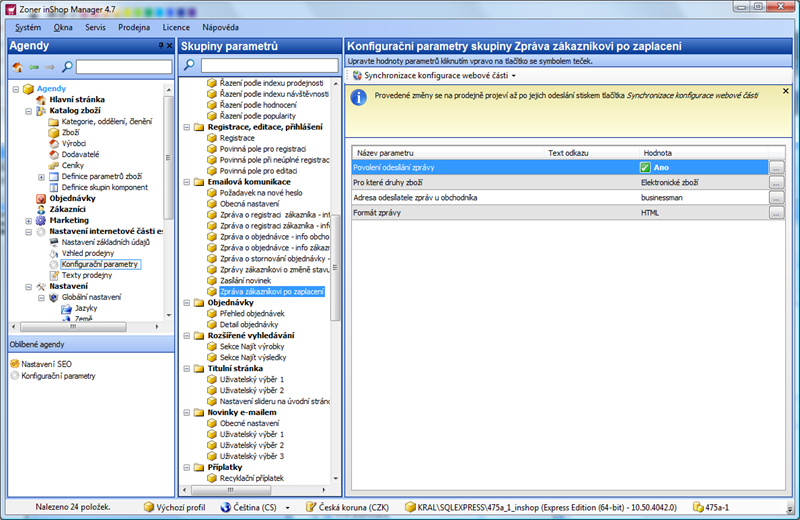
Task: Open the ellipsis button for Formát zprávy row
Action: [776, 213]
